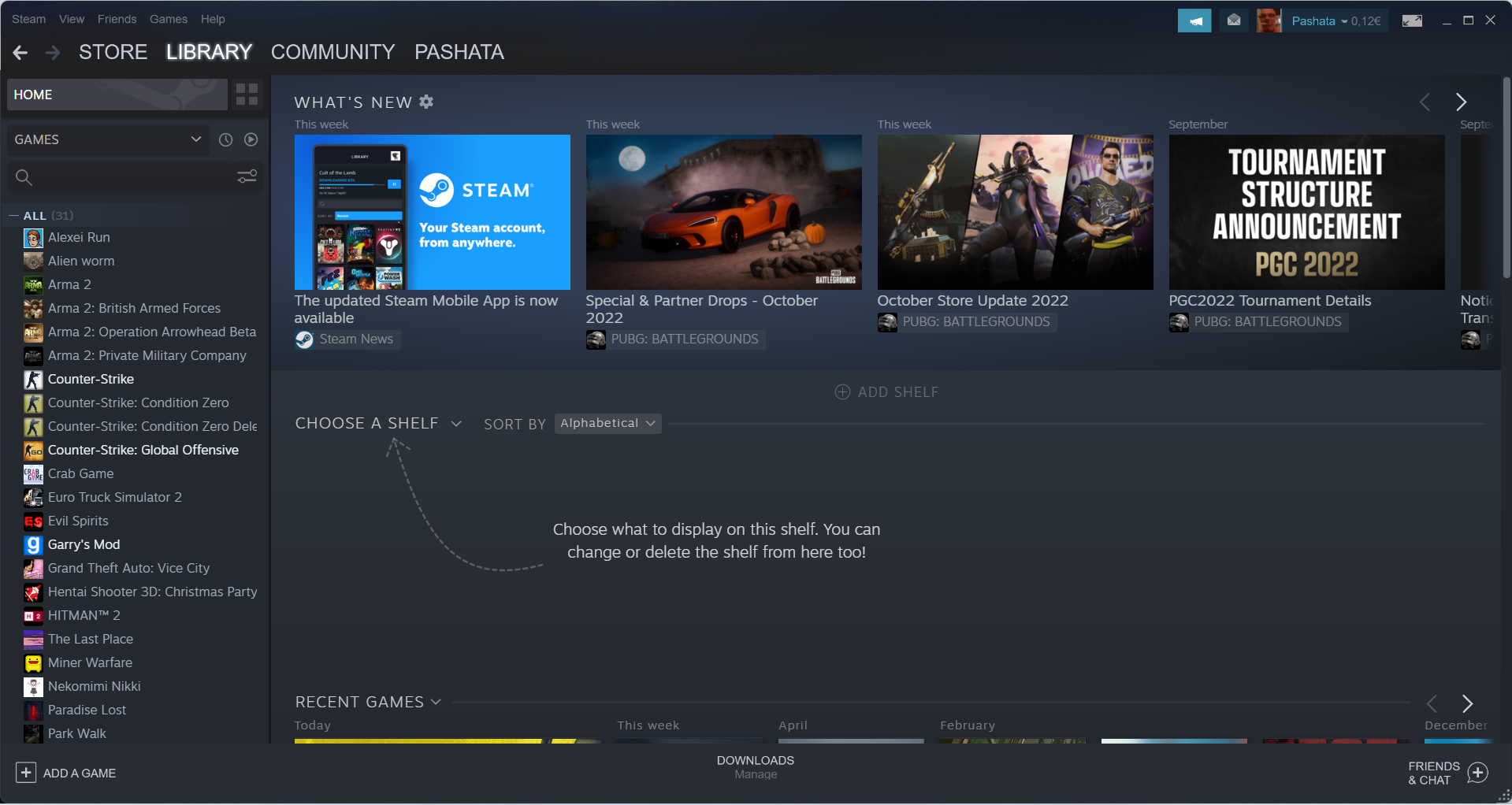1512x805 pixels.
Task: Open DOWNLOADS Manage
Action: tap(756, 767)
